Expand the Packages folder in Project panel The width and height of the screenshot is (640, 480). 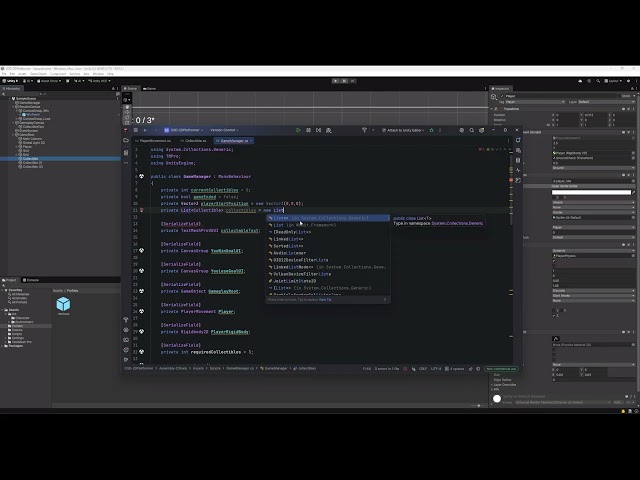3,346
